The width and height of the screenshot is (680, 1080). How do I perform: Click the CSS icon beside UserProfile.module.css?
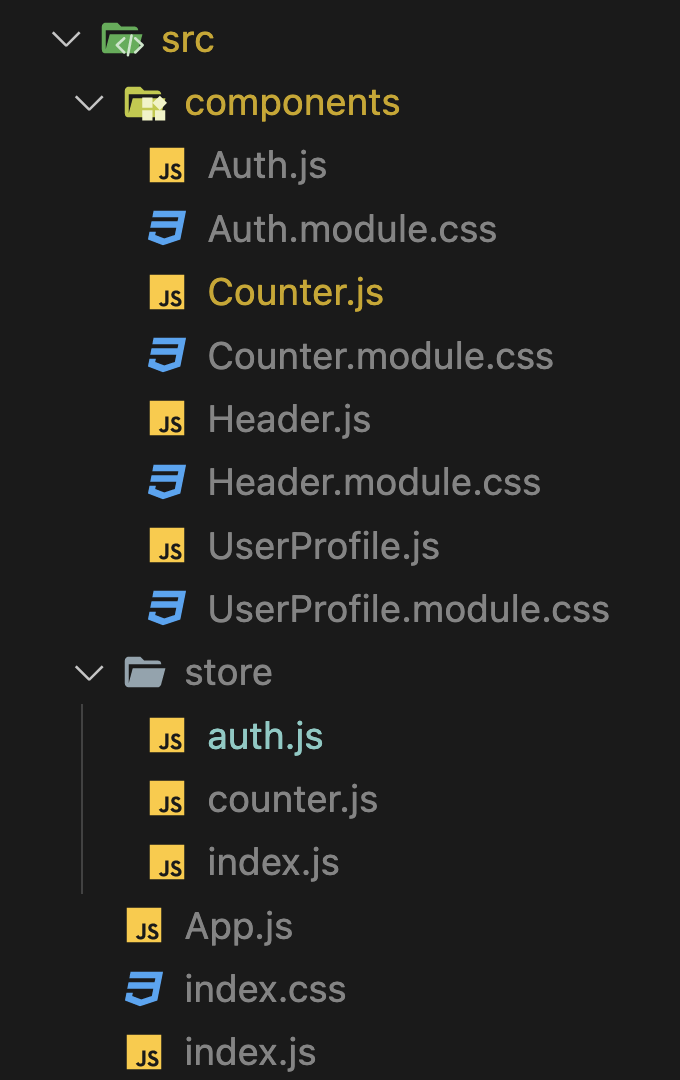point(167,609)
